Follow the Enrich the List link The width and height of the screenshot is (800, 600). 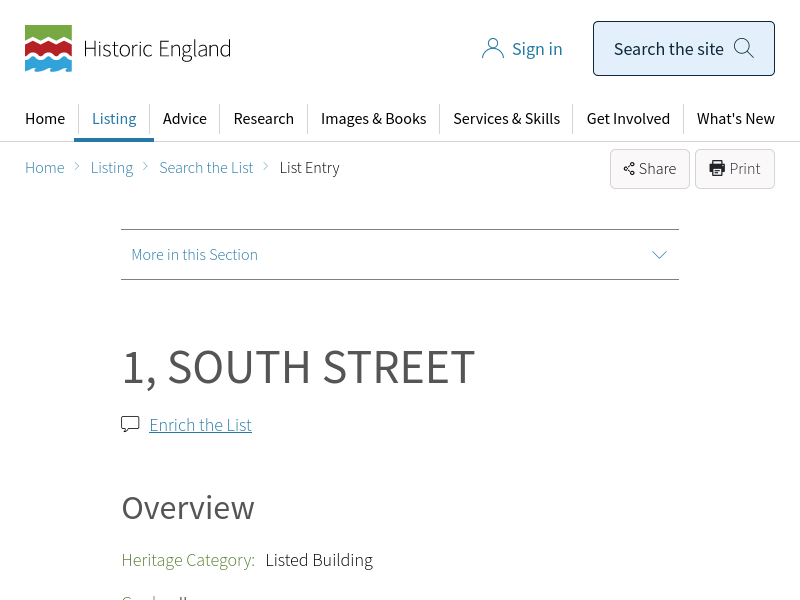click(200, 425)
